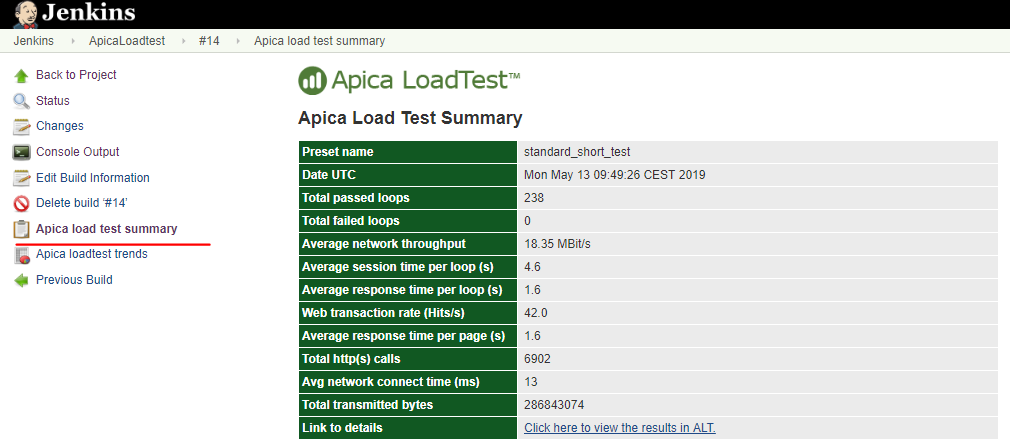
Task: Open the Status page link
Action: coord(53,101)
